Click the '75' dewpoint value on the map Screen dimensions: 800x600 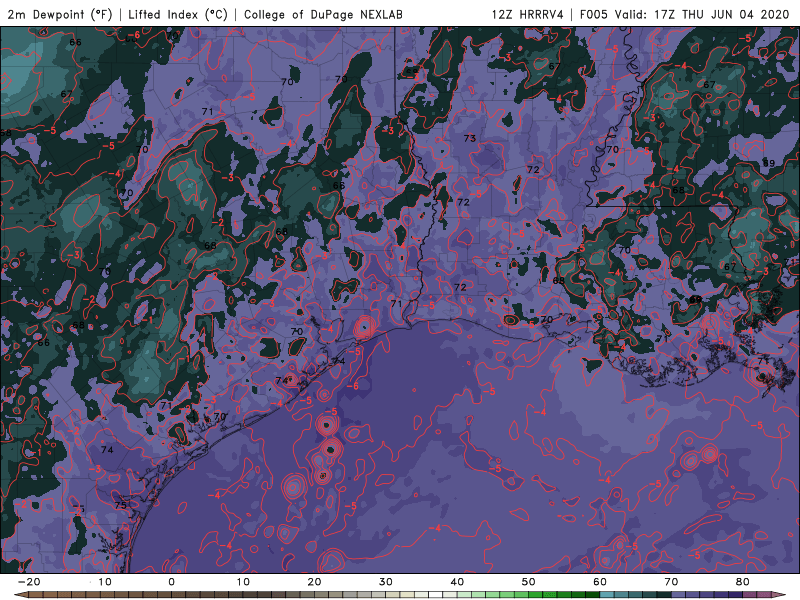pos(120,505)
